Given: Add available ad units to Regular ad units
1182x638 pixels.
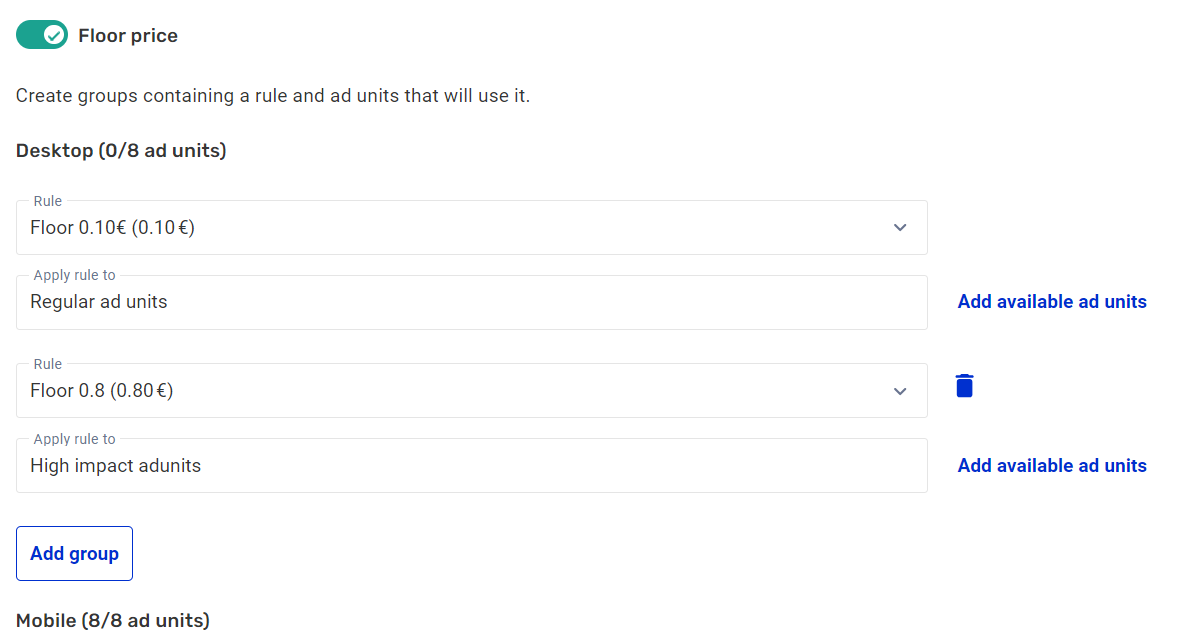Looking at the screenshot, I should click(1052, 302).
